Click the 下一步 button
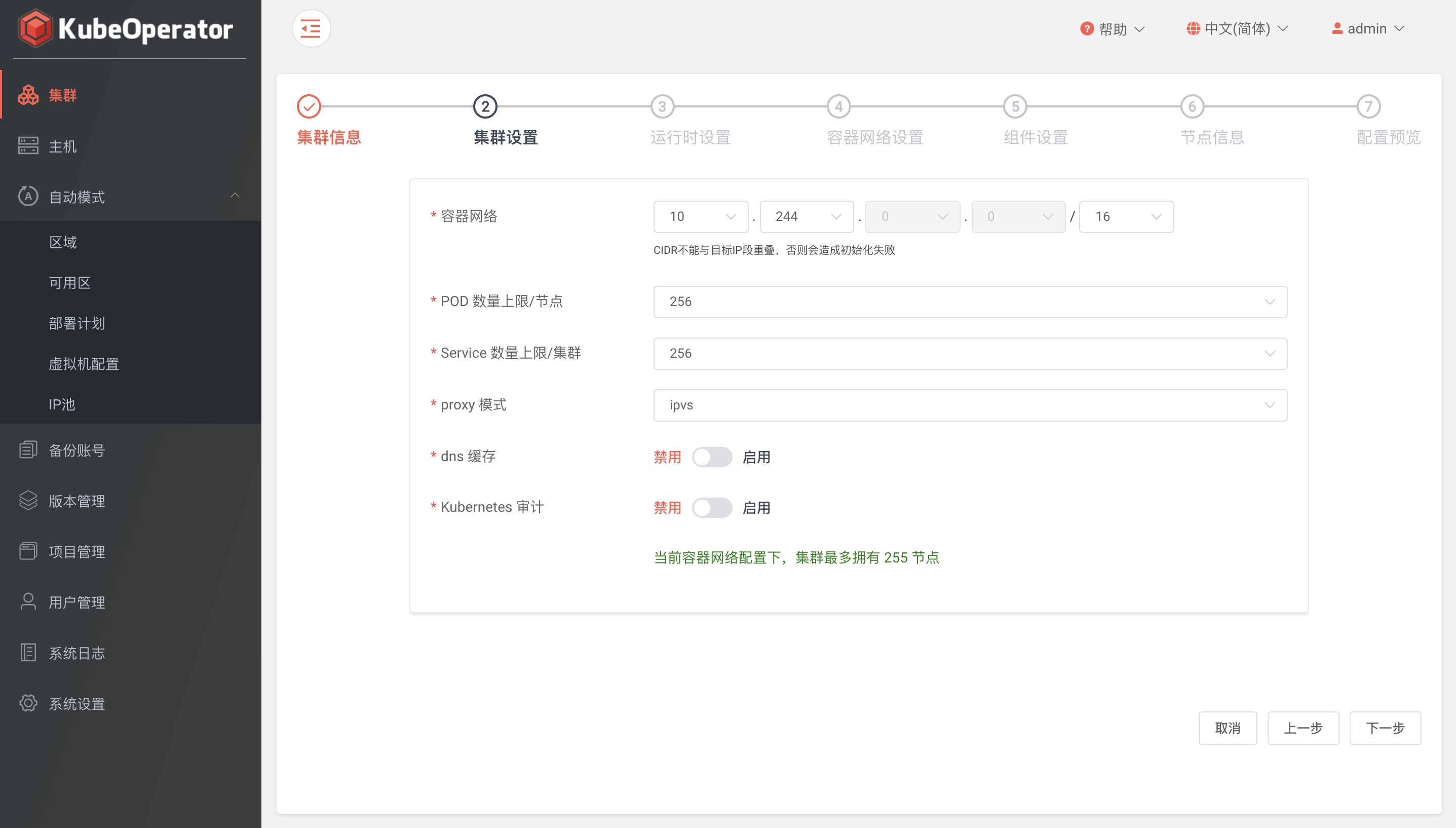Screen dimensions: 1456x828 [1385, 728]
